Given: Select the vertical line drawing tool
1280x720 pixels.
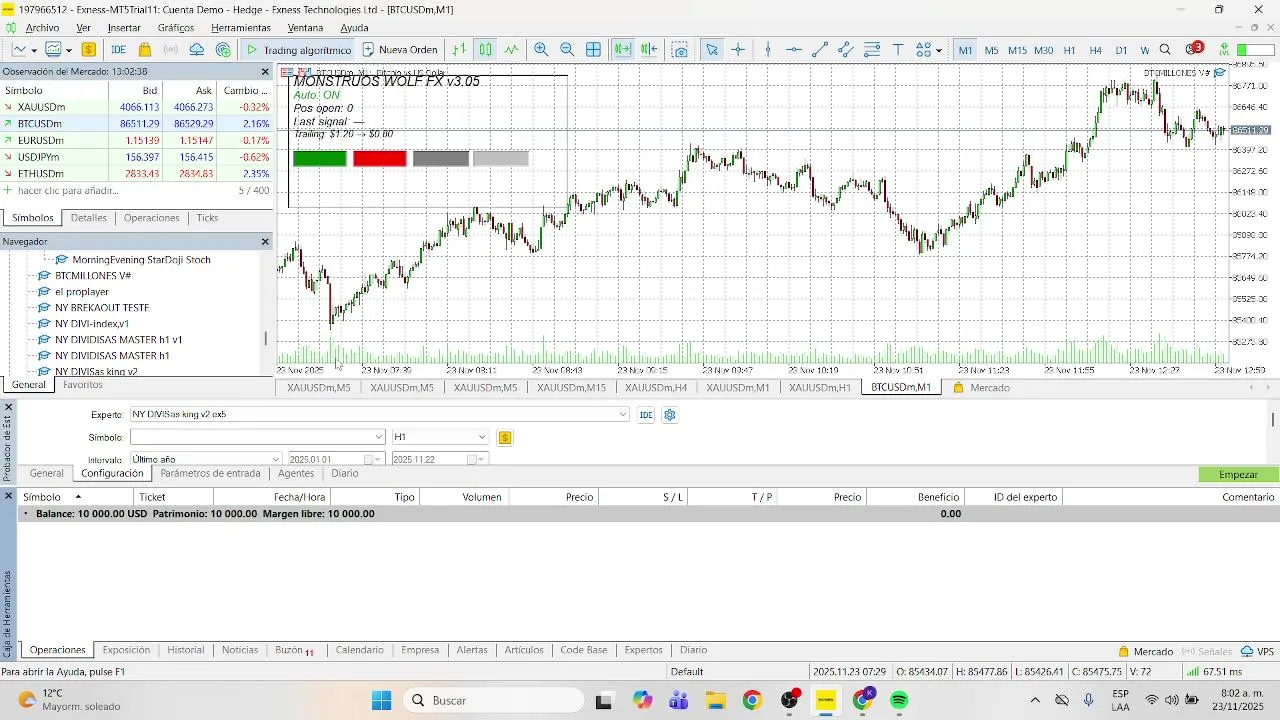Looking at the screenshot, I should (x=768, y=49).
